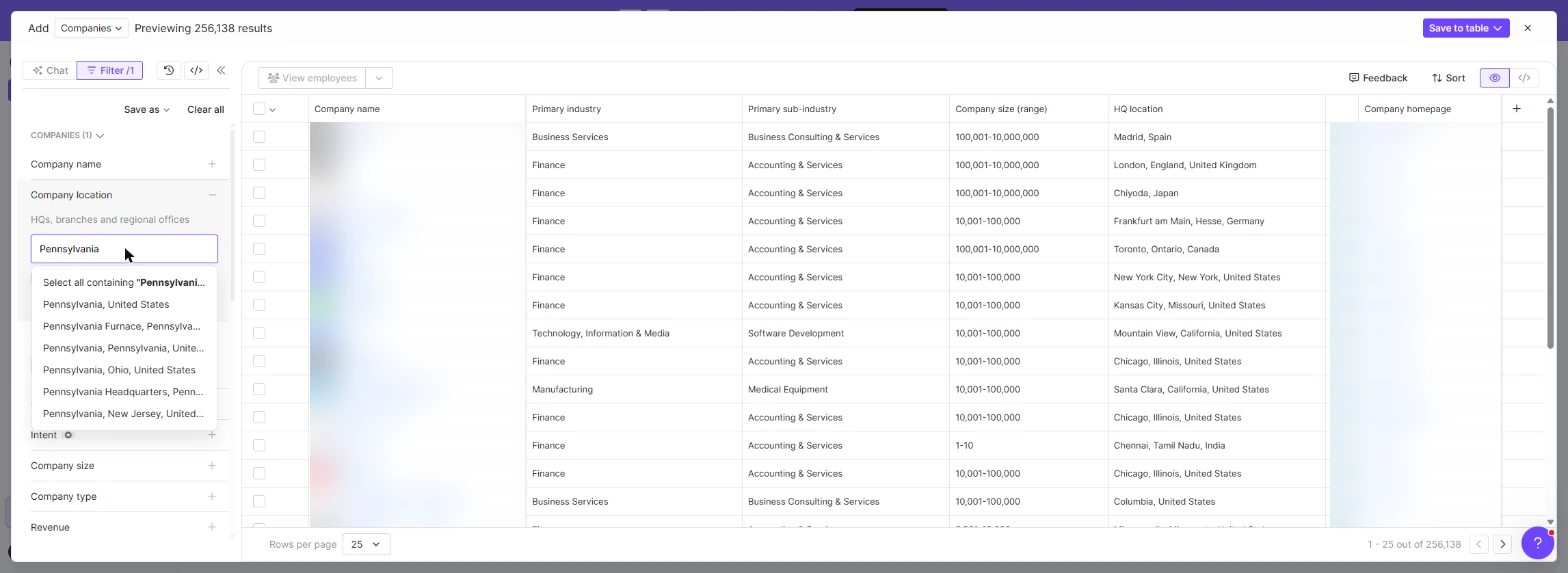Expand the COMPANIES (1) section chevron
Image resolution: width=1568 pixels, height=573 pixels.
(100, 135)
